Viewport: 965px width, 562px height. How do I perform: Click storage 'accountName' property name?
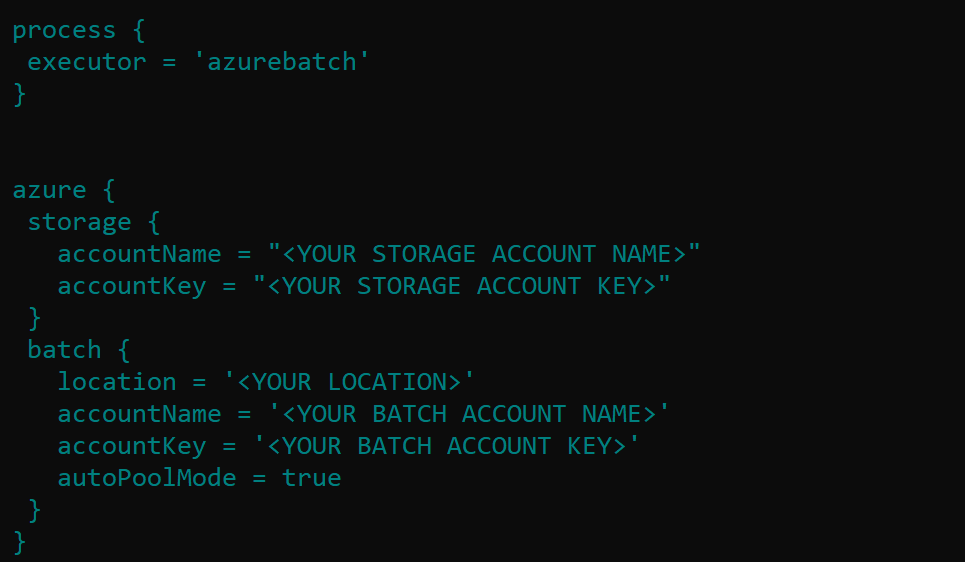(139, 254)
